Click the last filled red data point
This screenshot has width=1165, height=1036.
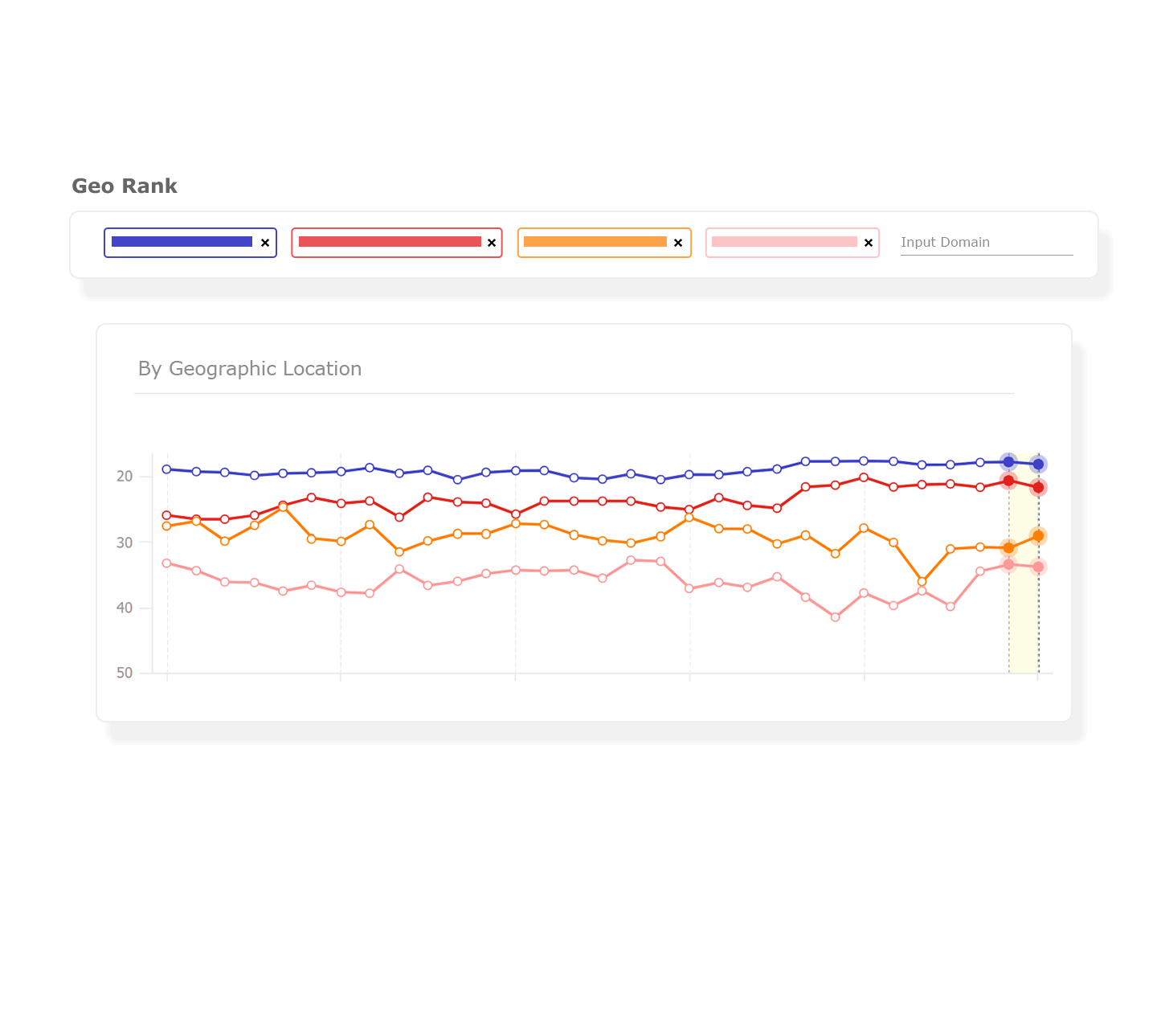(x=1038, y=488)
